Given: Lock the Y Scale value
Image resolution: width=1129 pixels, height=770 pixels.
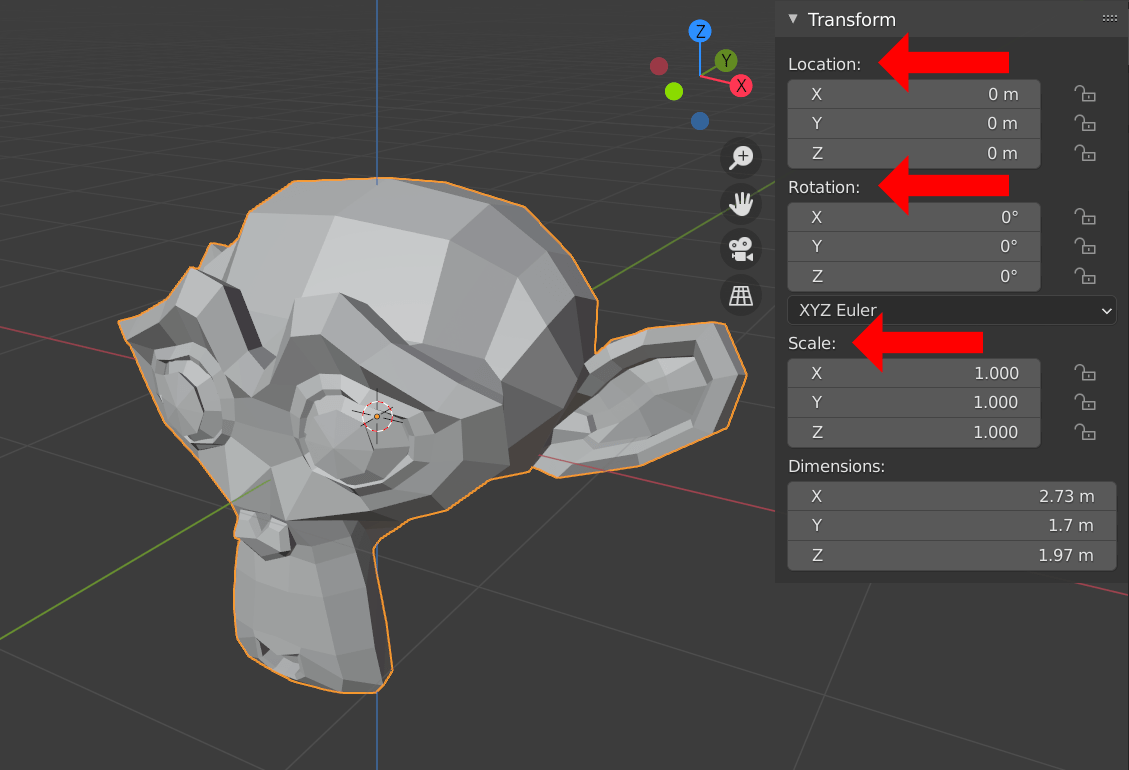Looking at the screenshot, I should (1085, 403).
